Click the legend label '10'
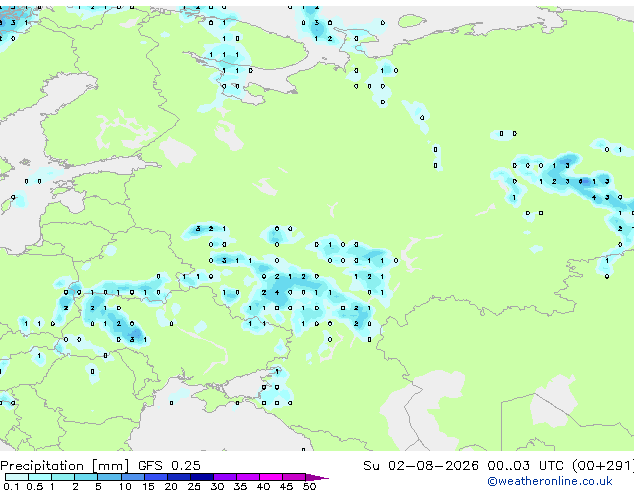634x490 pixels. [x=125, y=486]
